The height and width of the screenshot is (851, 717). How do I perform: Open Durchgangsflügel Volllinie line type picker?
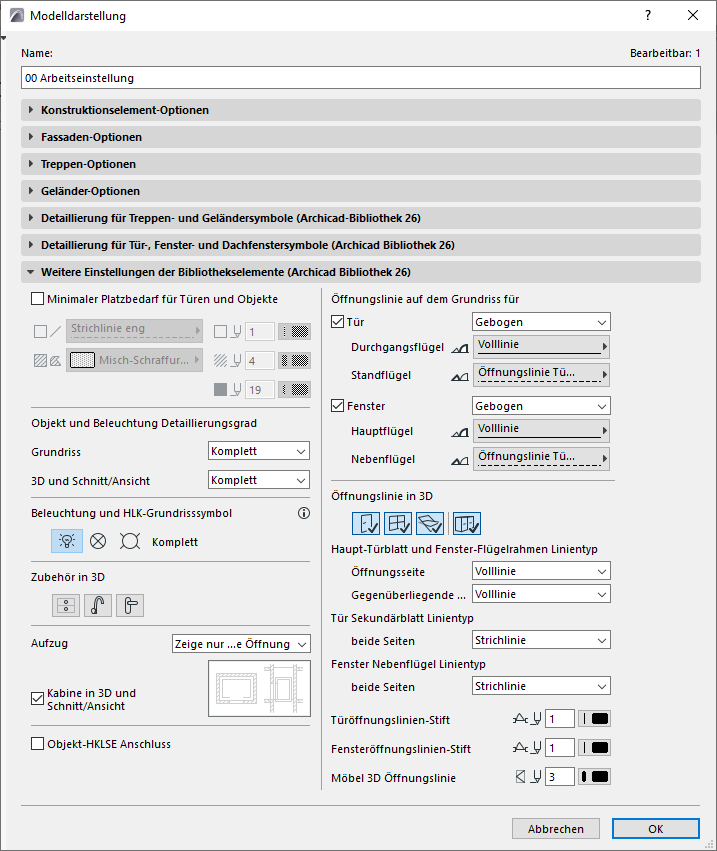[541, 346]
